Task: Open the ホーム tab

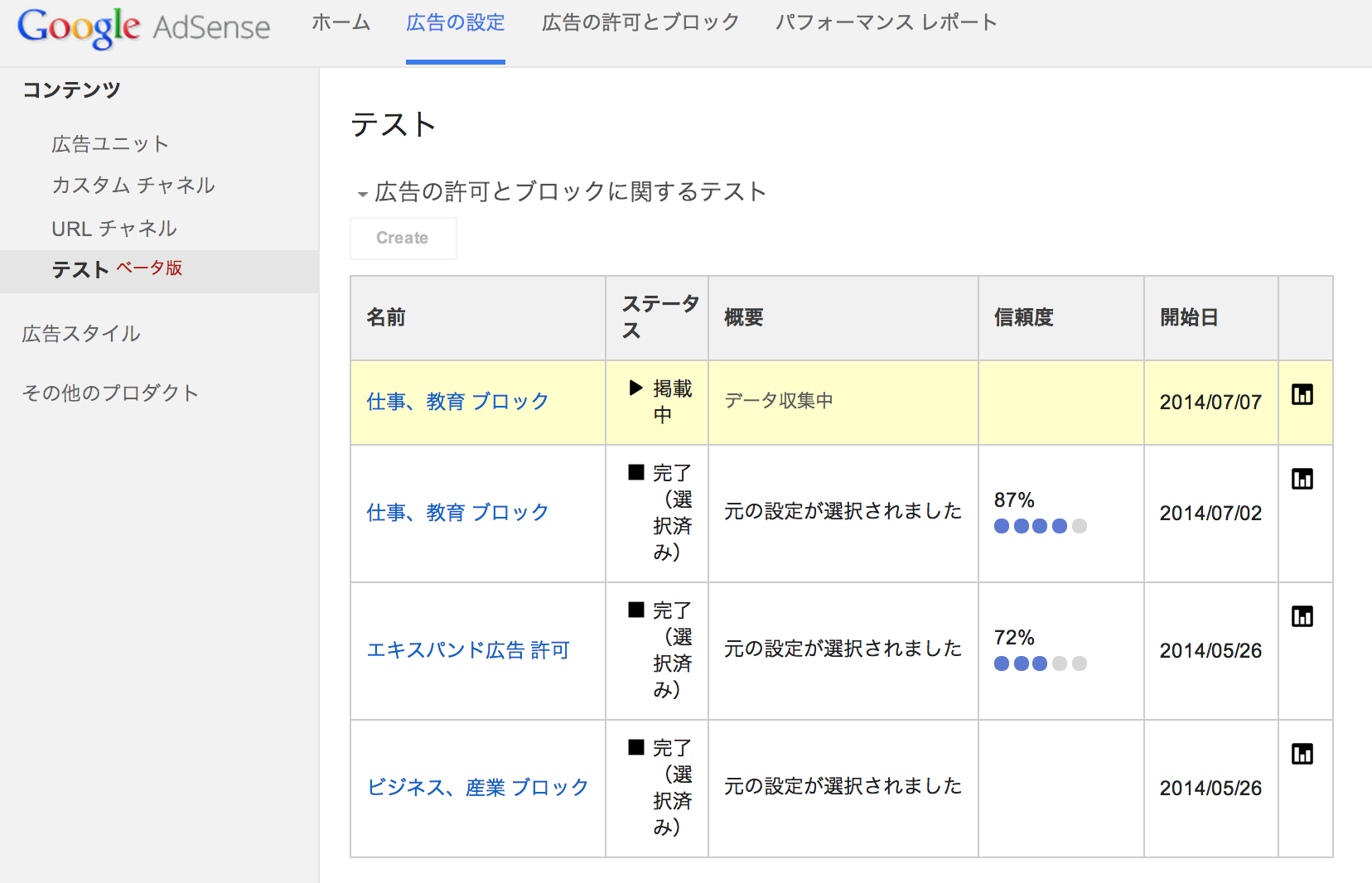Action: tap(341, 23)
